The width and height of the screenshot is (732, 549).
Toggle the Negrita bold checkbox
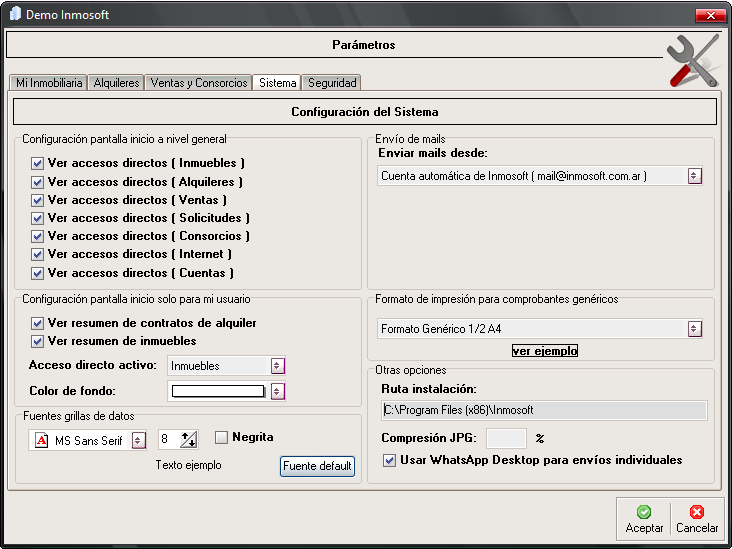[222, 437]
